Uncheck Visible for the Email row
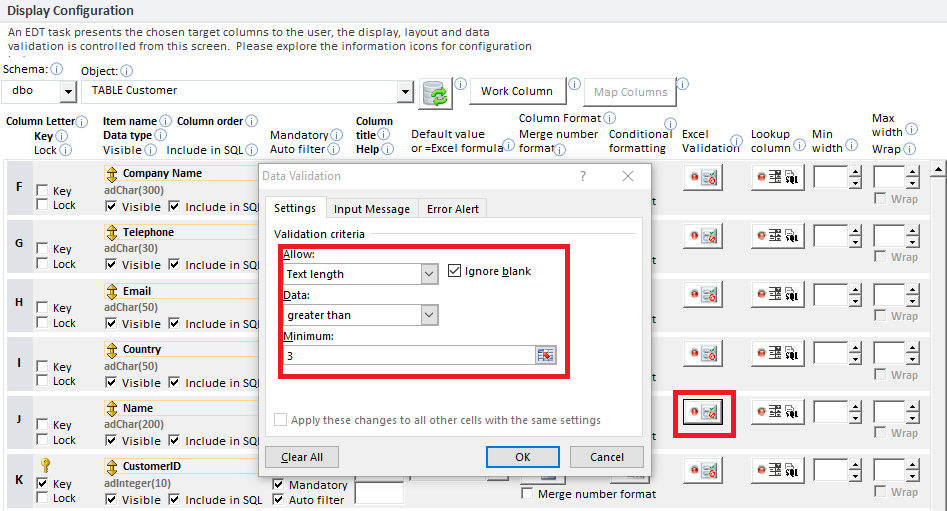 pyautogui.click(x=111, y=323)
